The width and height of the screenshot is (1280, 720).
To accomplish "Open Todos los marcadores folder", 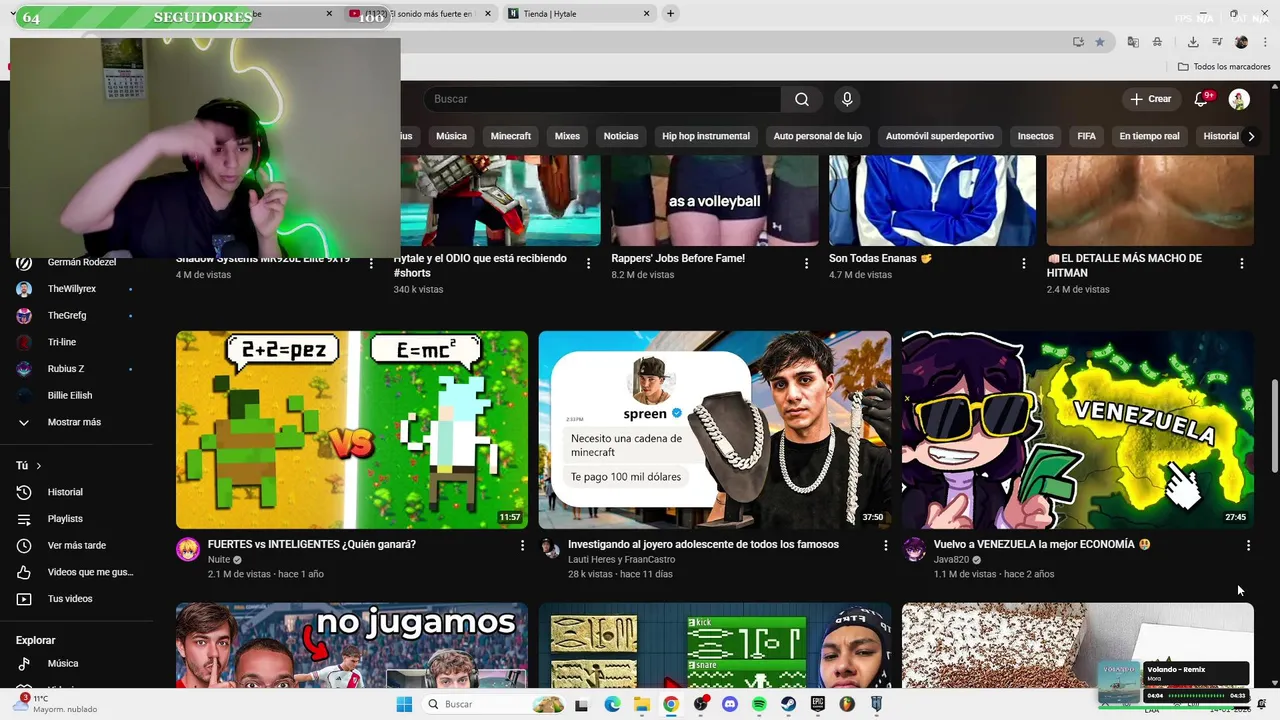I will click(1224, 67).
